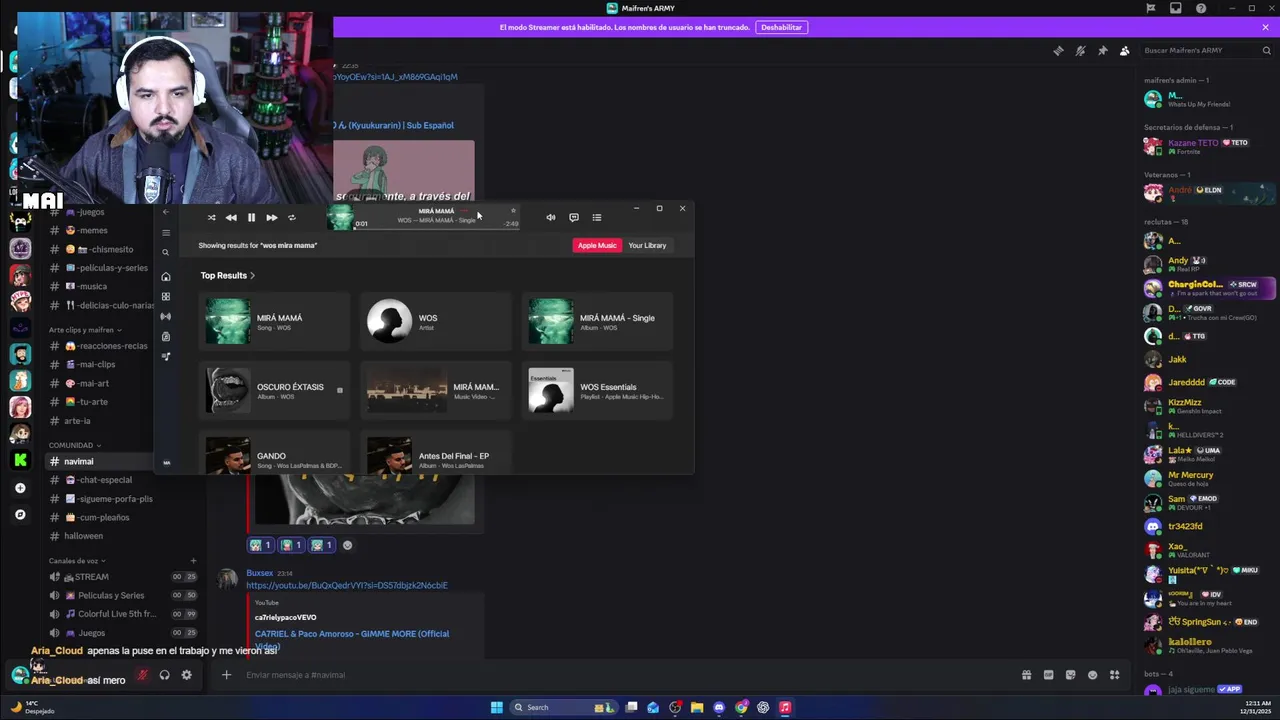Image resolution: width=1280 pixels, height=720 pixels.
Task: Expand the Top Results section
Action: click(x=227, y=275)
